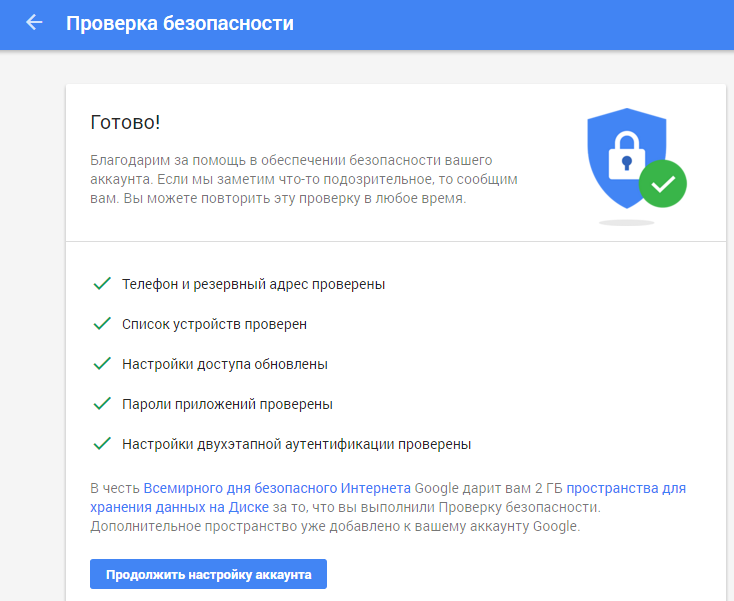Click the "Проверка безопасности" header title
Viewport: 734px width, 601px height.
(x=180, y=23)
